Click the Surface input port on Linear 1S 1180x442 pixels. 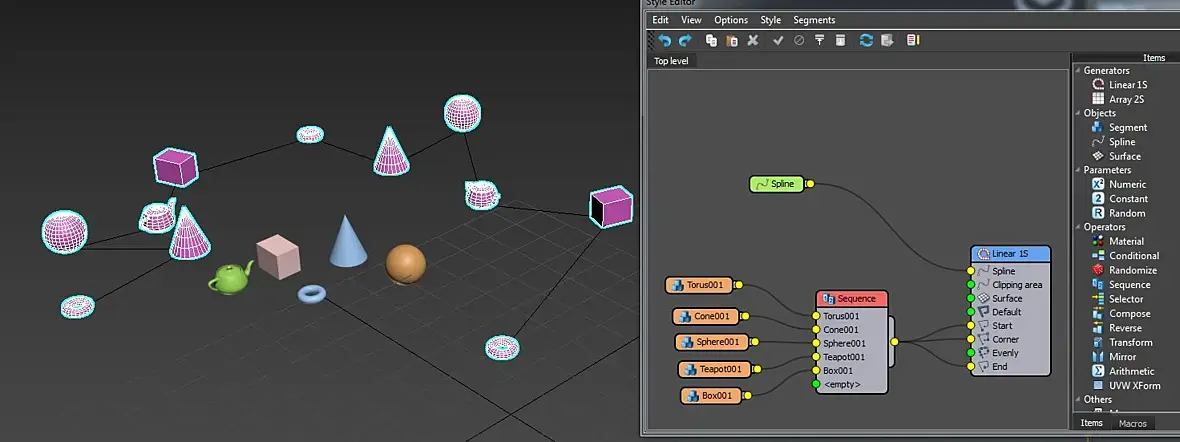pyautogui.click(x=971, y=298)
